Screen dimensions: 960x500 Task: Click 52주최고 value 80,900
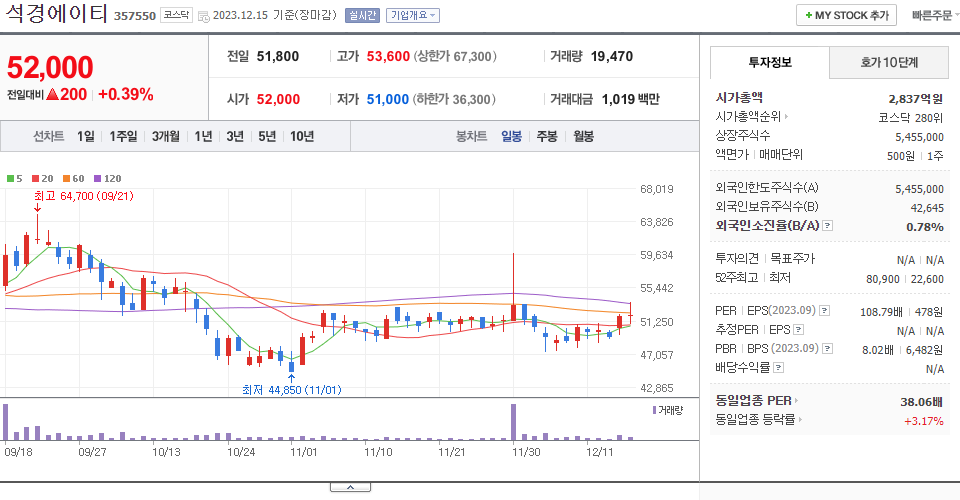pyautogui.click(x=883, y=278)
